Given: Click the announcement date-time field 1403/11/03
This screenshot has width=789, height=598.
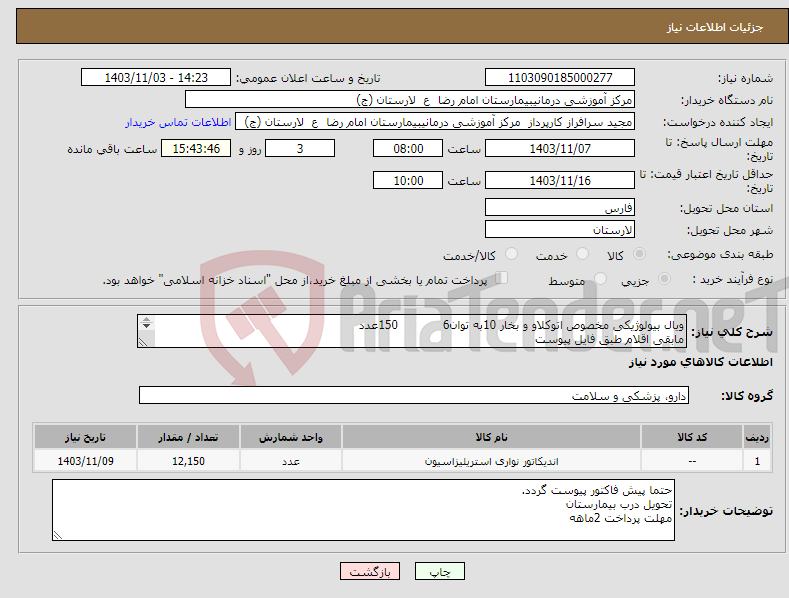Looking at the screenshot, I should [x=156, y=78].
